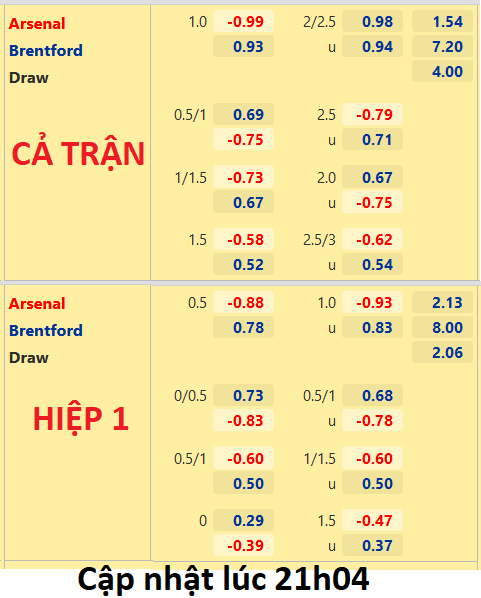Click Arsenal win odds 1.54
Viewport: 481px width, 598px height.
(442, 21)
